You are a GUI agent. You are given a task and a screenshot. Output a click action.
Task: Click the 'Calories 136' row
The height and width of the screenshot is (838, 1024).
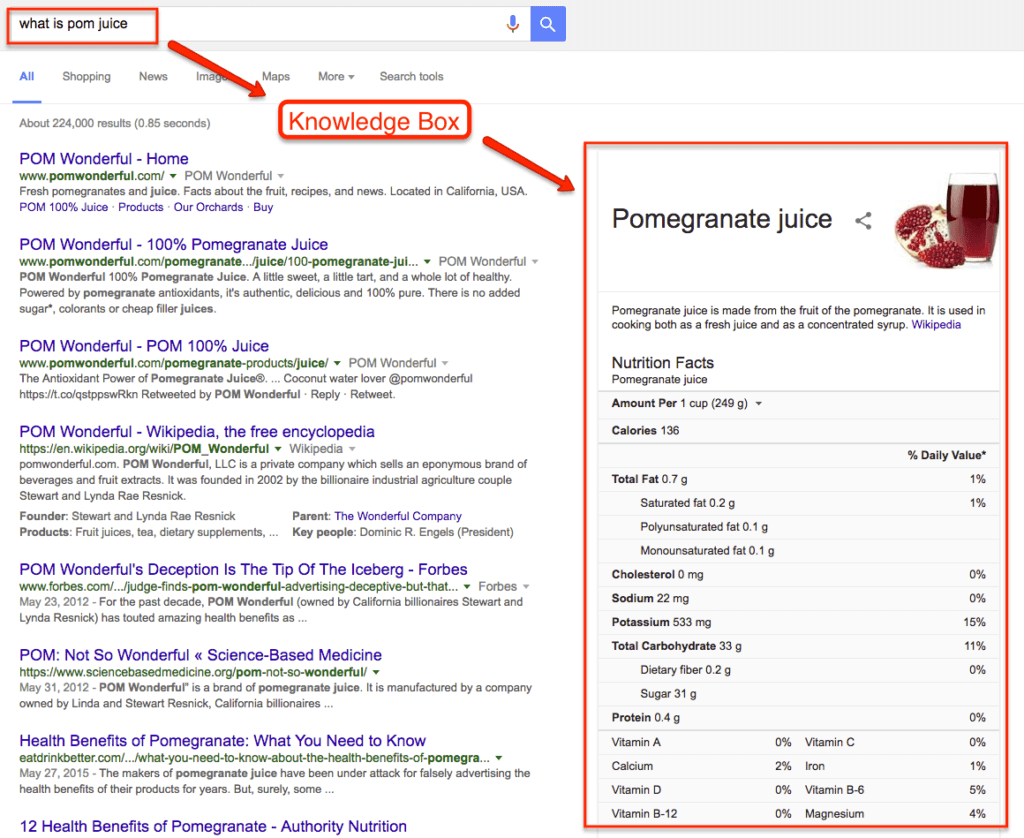(x=799, y=430)
